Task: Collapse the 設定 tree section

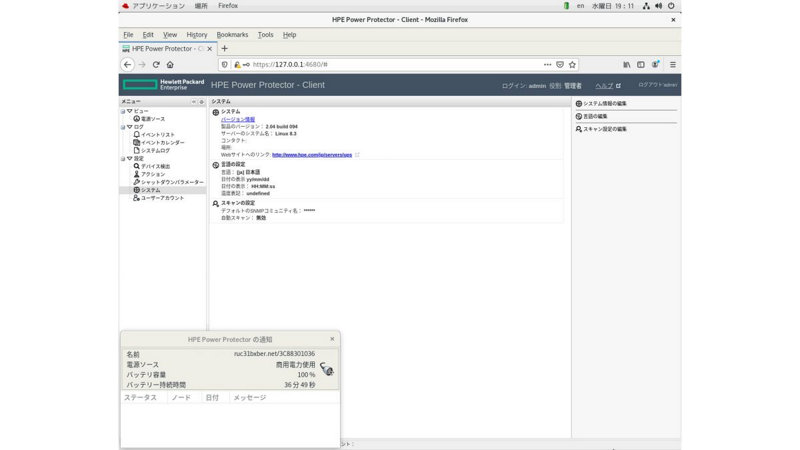Action: click(128, 158)
